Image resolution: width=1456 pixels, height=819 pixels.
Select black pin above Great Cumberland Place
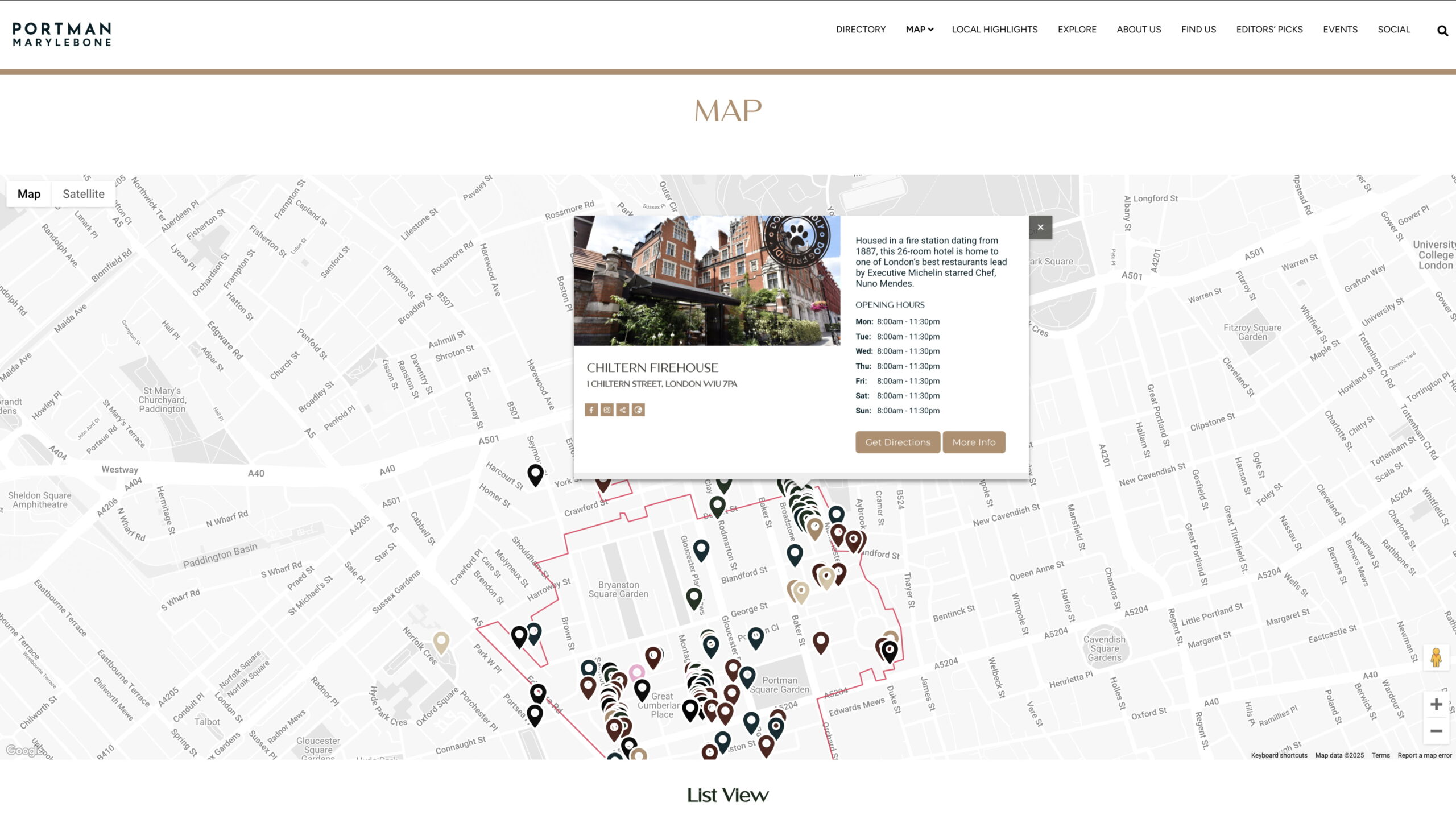point(642,690)
